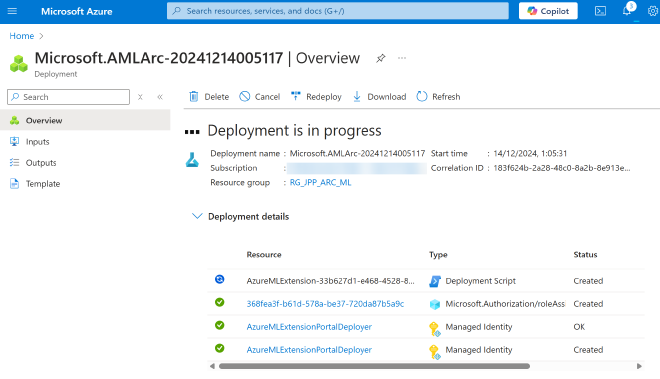Click the AML flask deployment icon

(192, 160)
